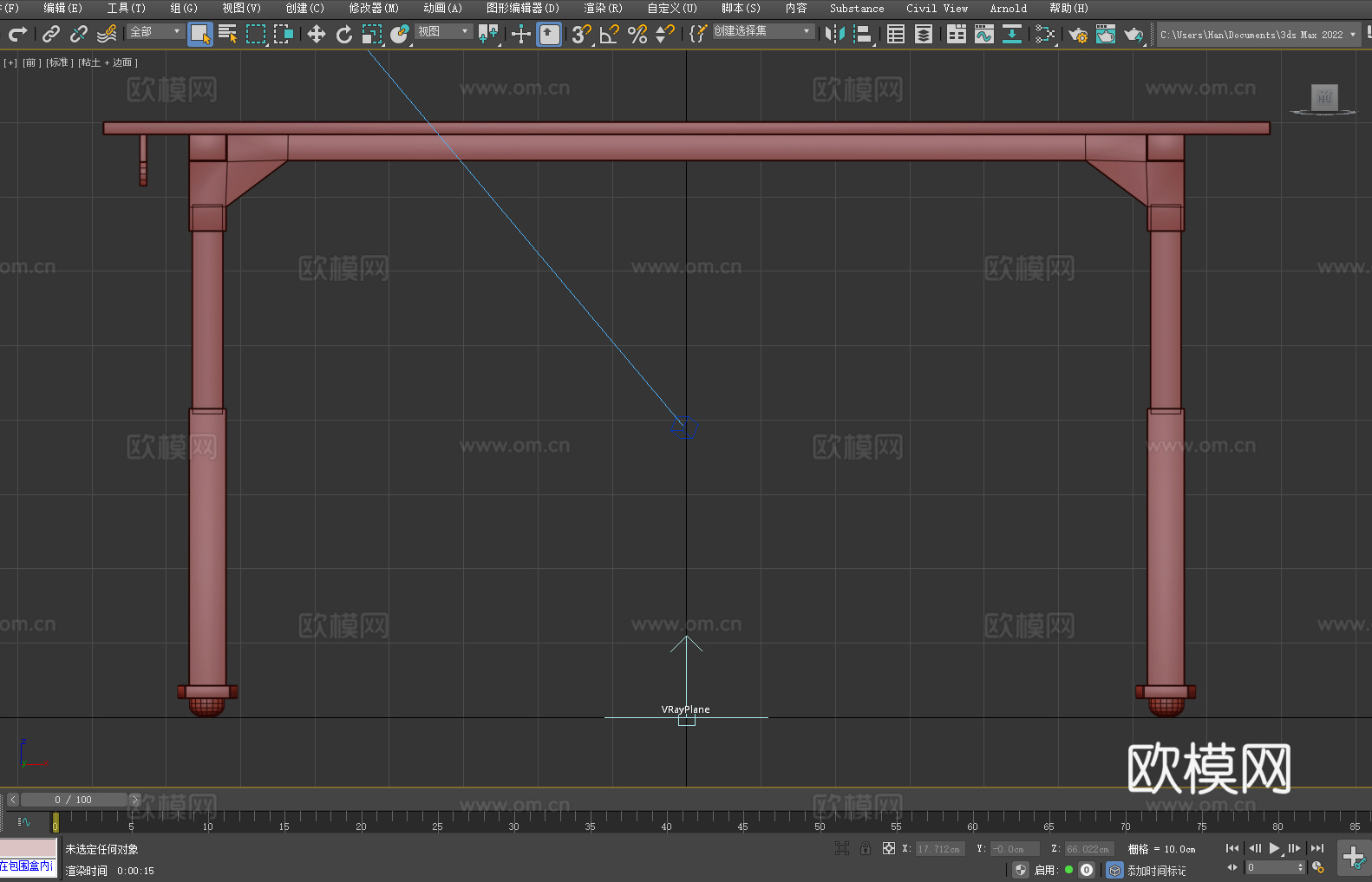Viewport: 1372px width, 882px height.
Task: Toggle Window/Crossing selection mode
Action: tap(284, 34)
